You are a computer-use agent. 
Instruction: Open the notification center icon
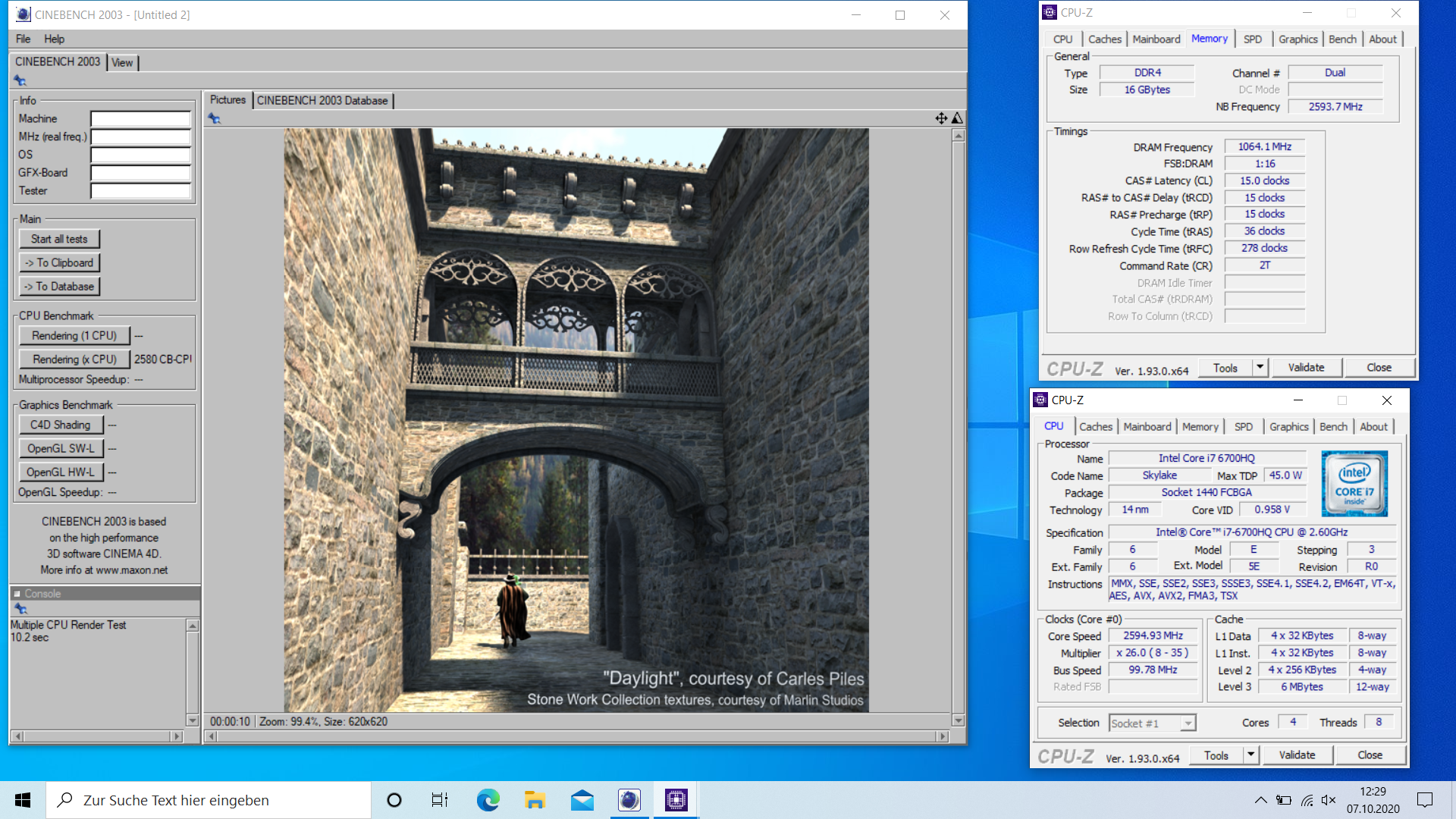click(x=1425, y=800)
